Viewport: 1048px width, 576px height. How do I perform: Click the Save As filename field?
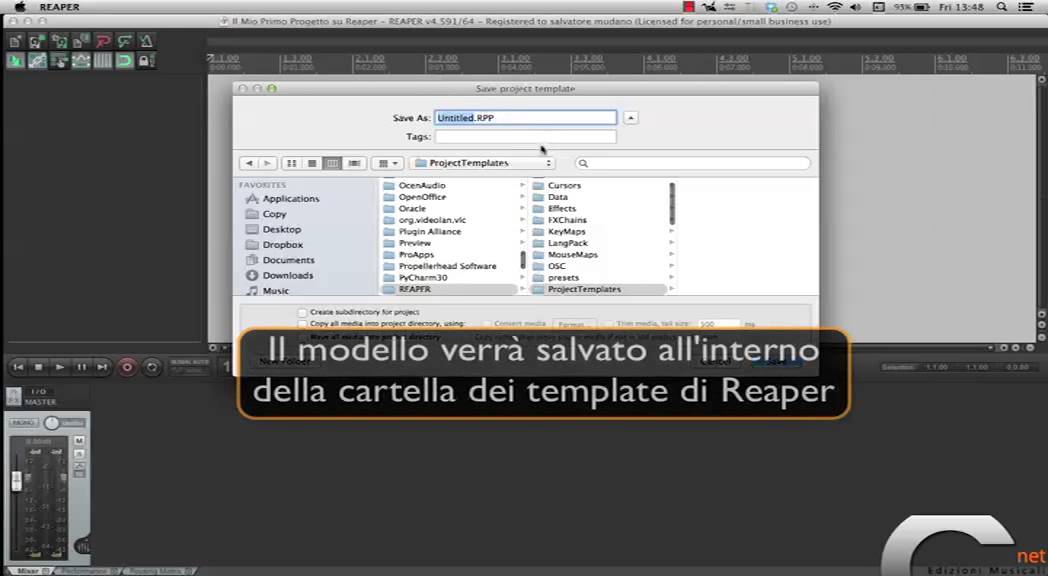525,118
